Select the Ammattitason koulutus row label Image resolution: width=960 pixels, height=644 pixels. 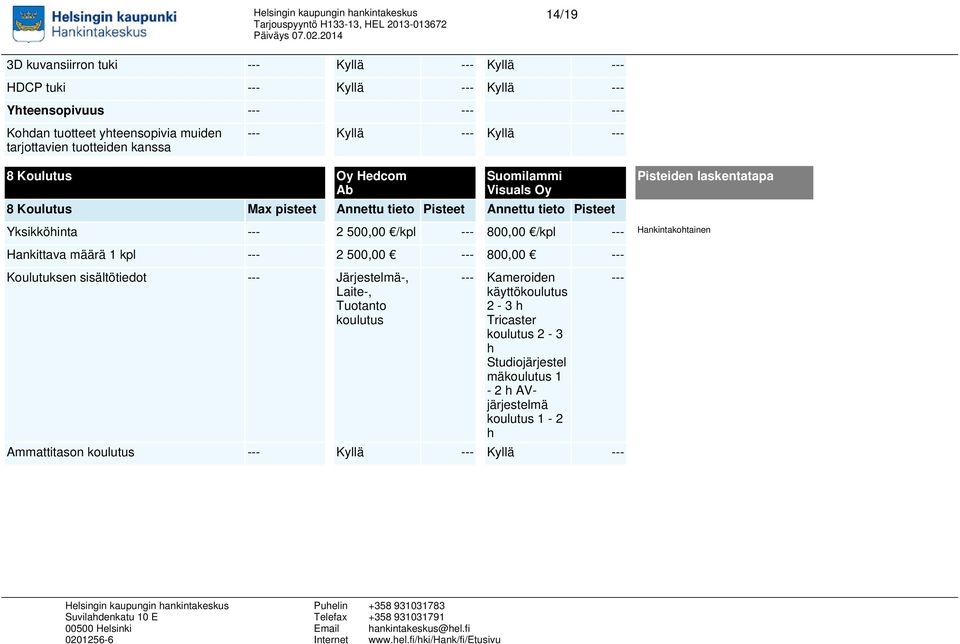[x=70, y=452]
